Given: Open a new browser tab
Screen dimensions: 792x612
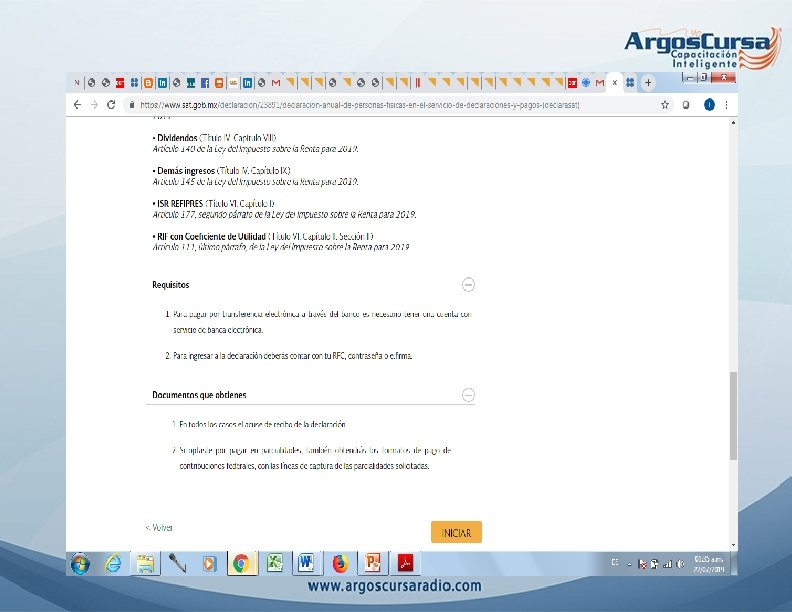Looking at the screenshot, I should (648, 82).
